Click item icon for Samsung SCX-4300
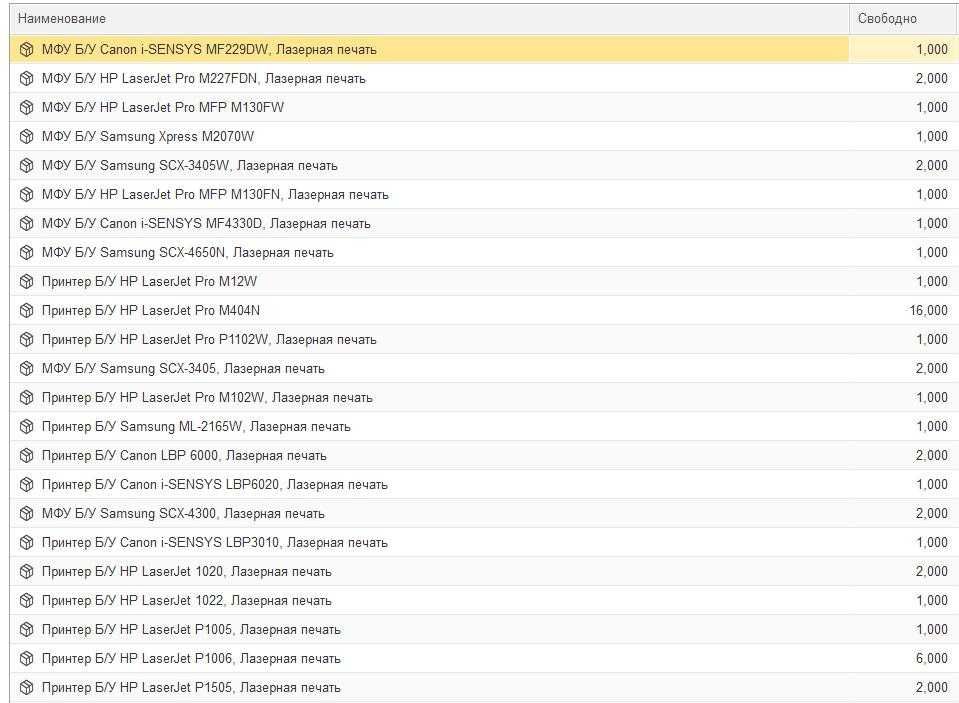Image resolution: width=959 pixels, height=703 pixels. (26, 513)
